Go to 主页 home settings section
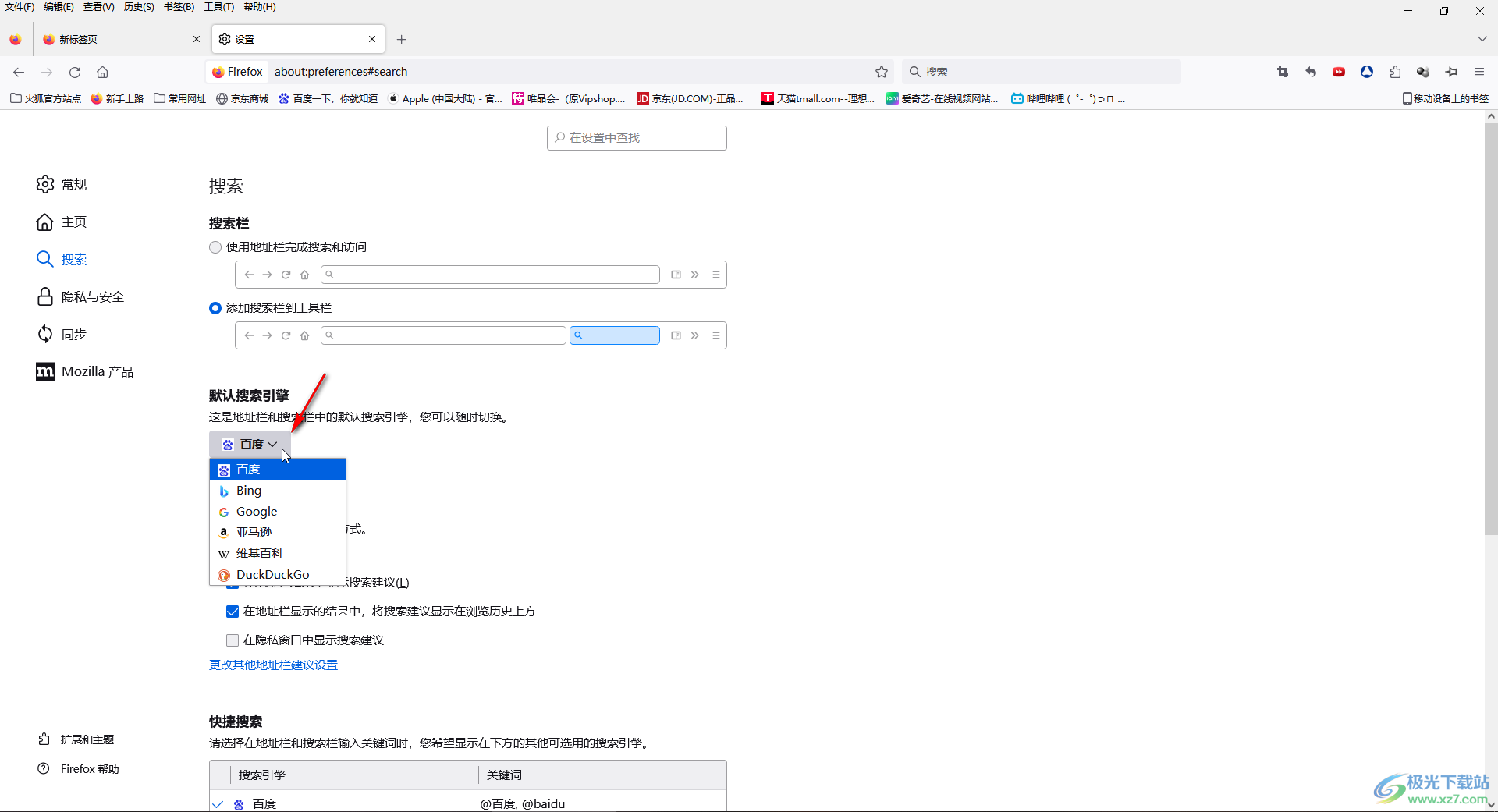The image size is (1498, 812). click(62, 222)
